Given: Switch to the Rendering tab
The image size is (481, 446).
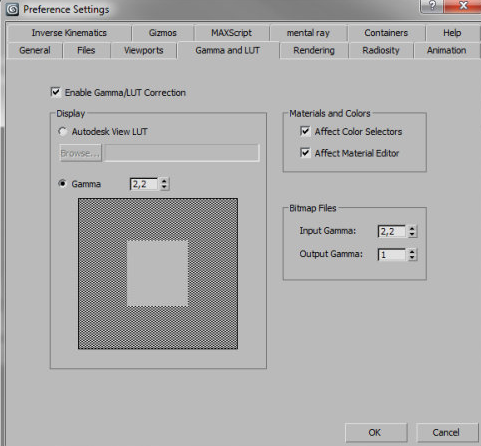Looking at the screenshot, I should tap(314, 50).
